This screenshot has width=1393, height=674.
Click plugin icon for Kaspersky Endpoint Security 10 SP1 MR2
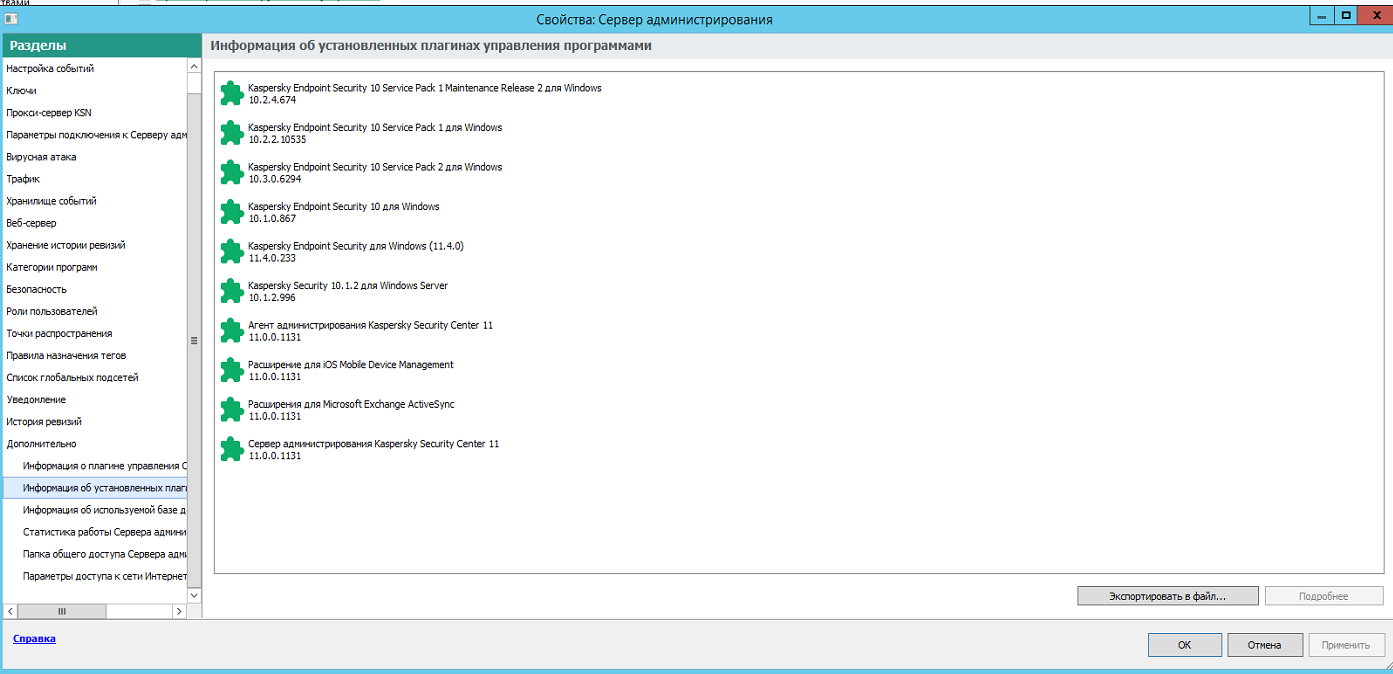232,94
